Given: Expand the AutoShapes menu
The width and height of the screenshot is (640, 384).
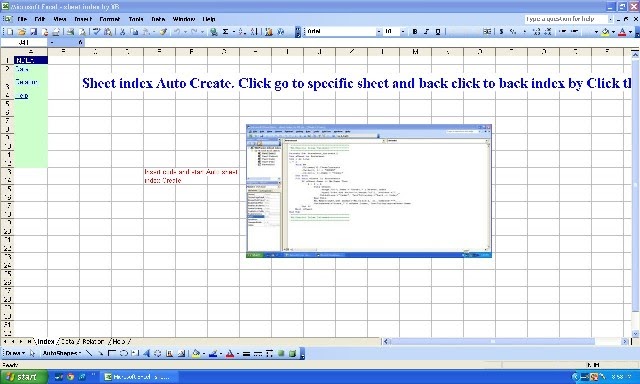Looking at the screenshot, I should [62, 353].
